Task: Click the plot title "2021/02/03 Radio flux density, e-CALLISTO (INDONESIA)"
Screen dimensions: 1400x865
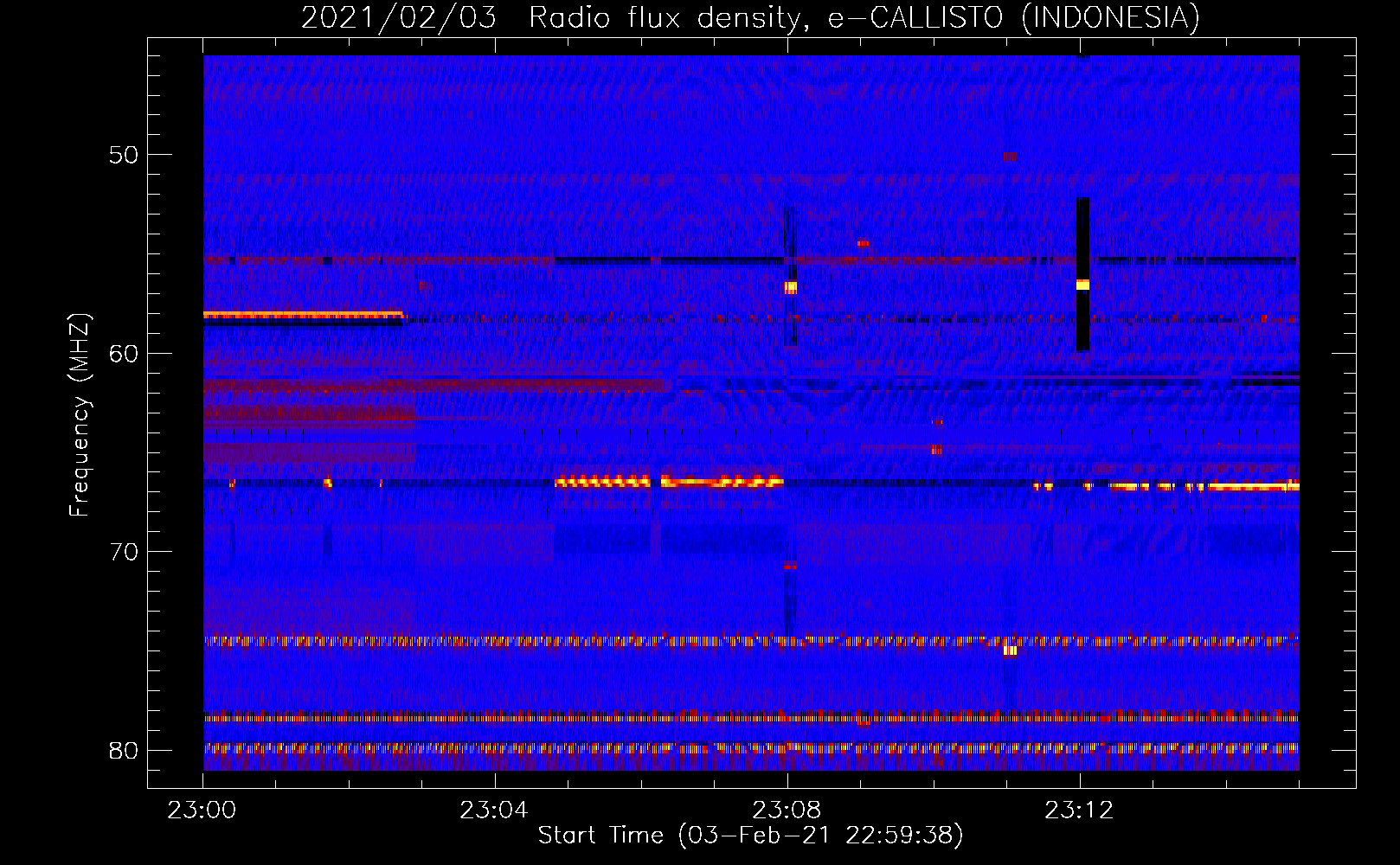Action: [x=750, y=17]
